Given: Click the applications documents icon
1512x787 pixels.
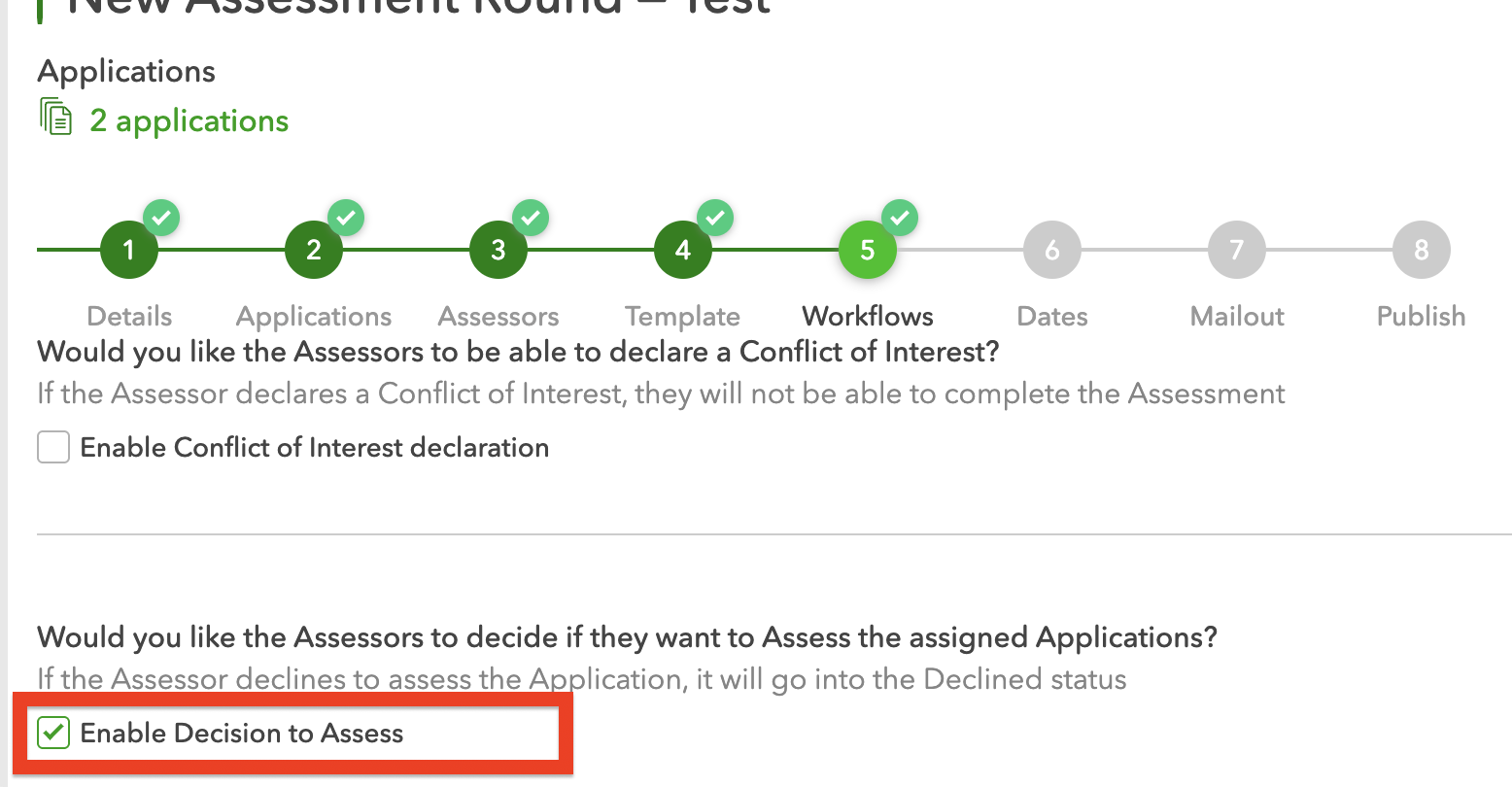Looking at the screenshot, I should pos(56,117).
